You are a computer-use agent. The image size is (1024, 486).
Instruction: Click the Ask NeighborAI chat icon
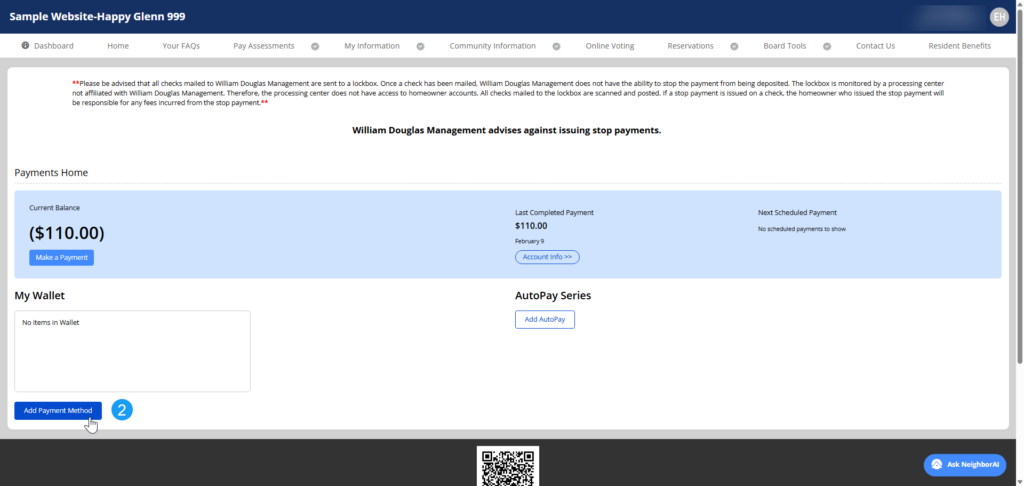click(936, 465)
